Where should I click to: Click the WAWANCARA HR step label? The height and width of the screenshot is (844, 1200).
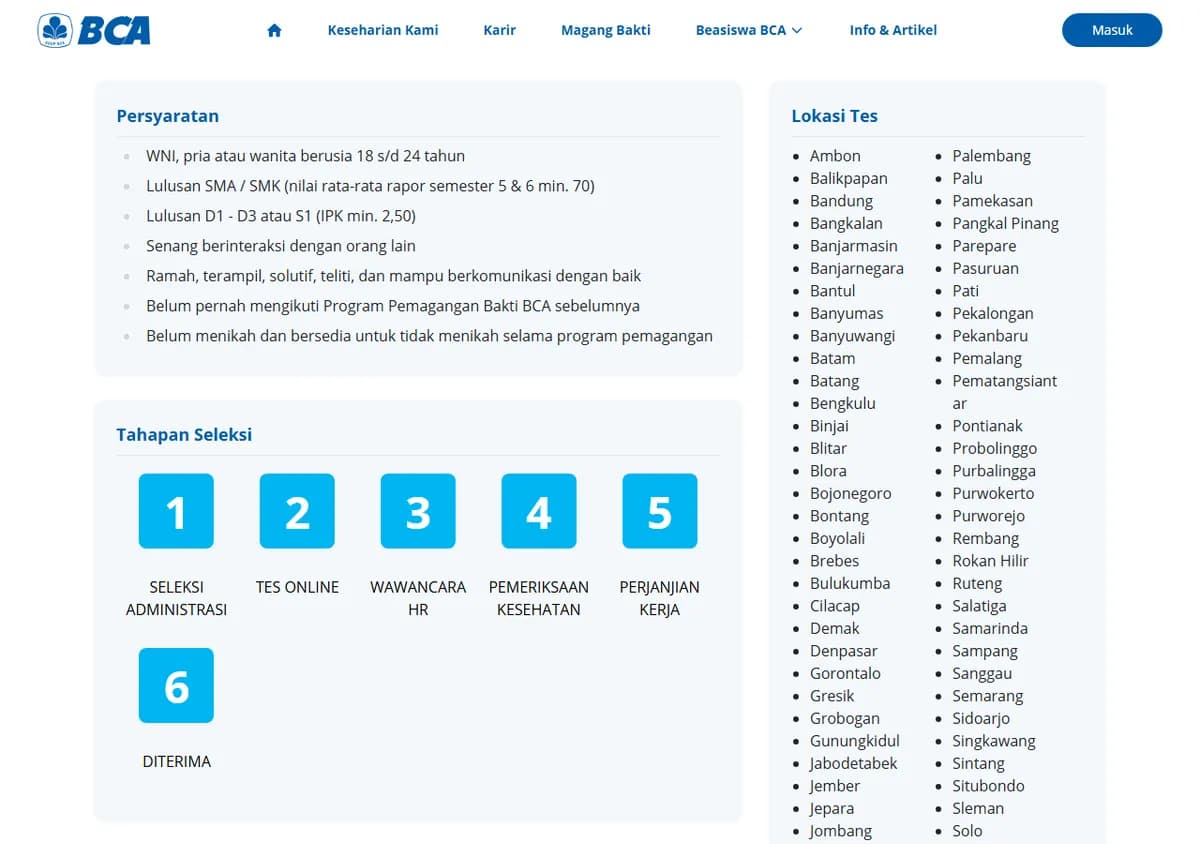[418, 598]
